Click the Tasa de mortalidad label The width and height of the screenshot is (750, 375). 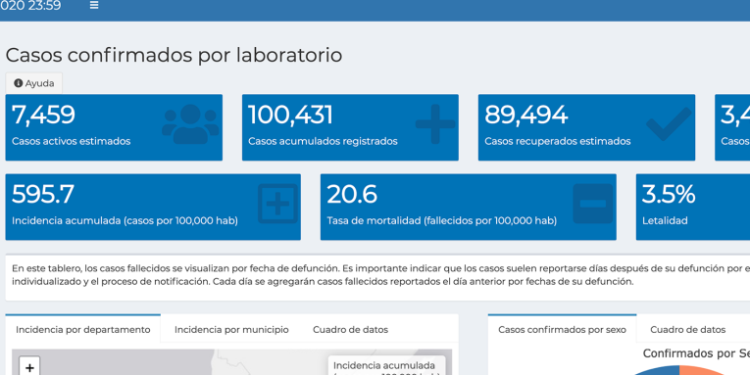[x=442, y=221]
